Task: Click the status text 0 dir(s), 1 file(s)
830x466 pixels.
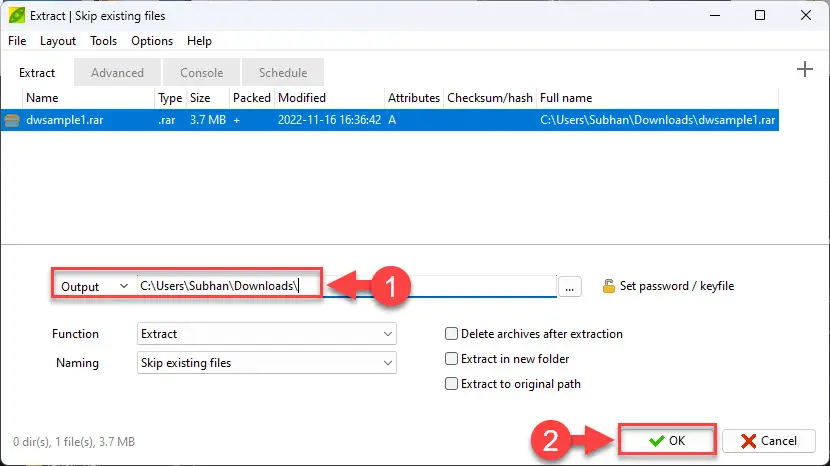Action: [x=74, y=442]
